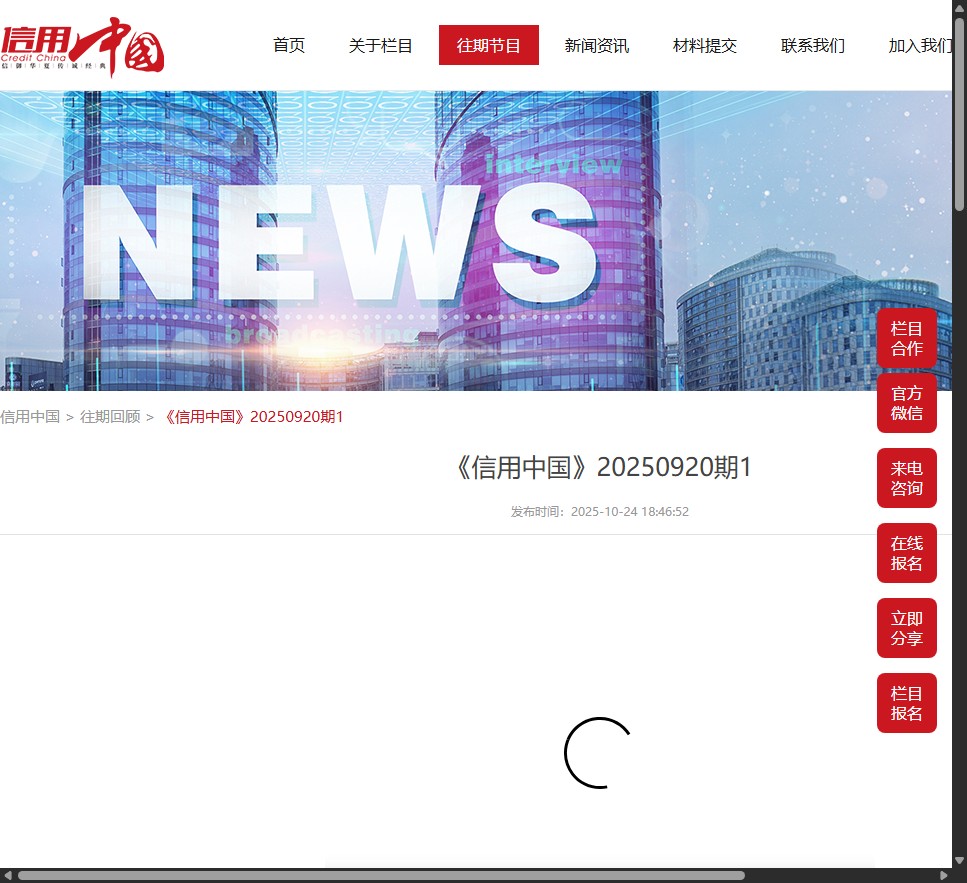
Task: Go to 关于栏目 in the navigation
Action: [380, 45]
